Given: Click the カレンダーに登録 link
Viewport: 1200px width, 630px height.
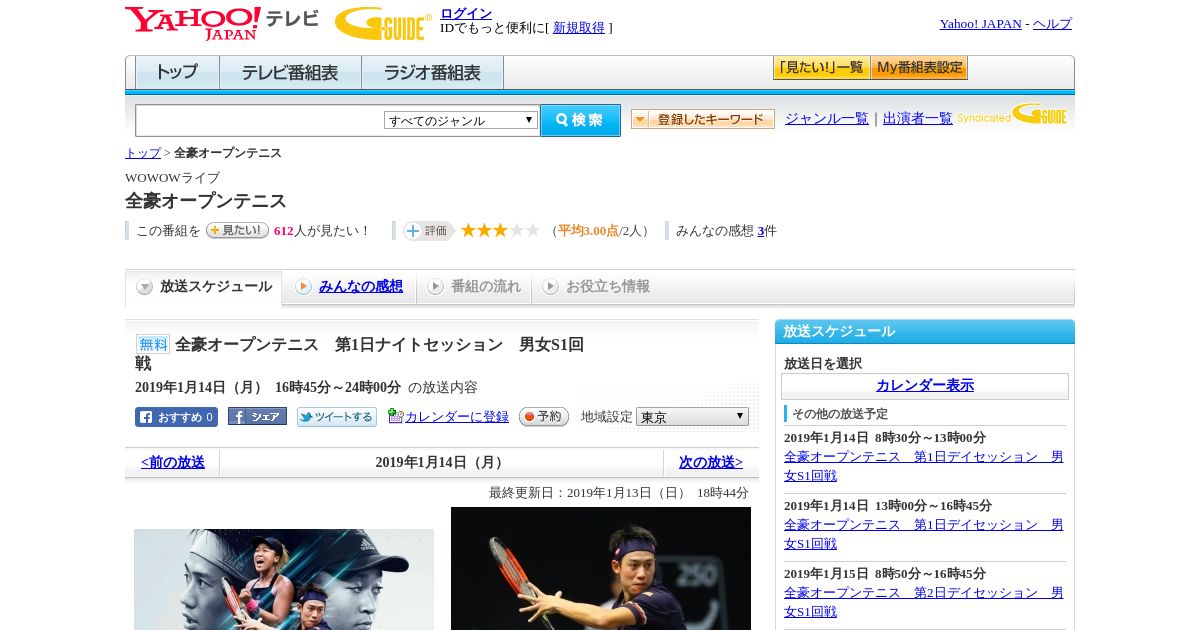Looking at the screenshot, I should click(x=456, y=417).
